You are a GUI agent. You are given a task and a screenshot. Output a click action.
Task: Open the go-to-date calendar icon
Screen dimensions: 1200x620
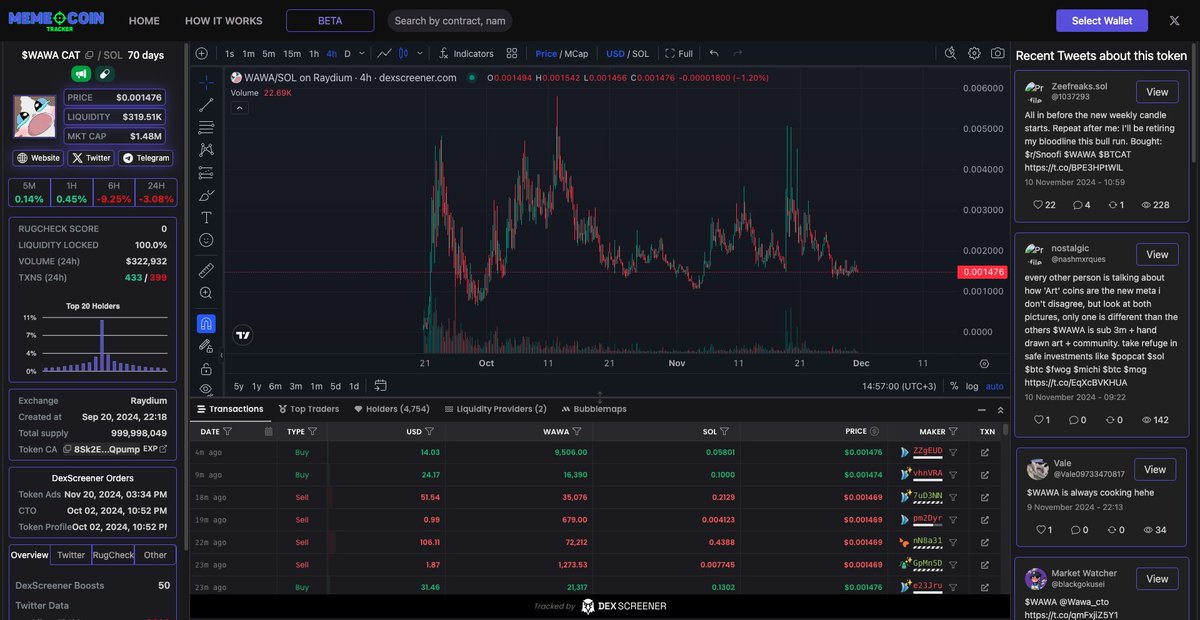[382, 386]
